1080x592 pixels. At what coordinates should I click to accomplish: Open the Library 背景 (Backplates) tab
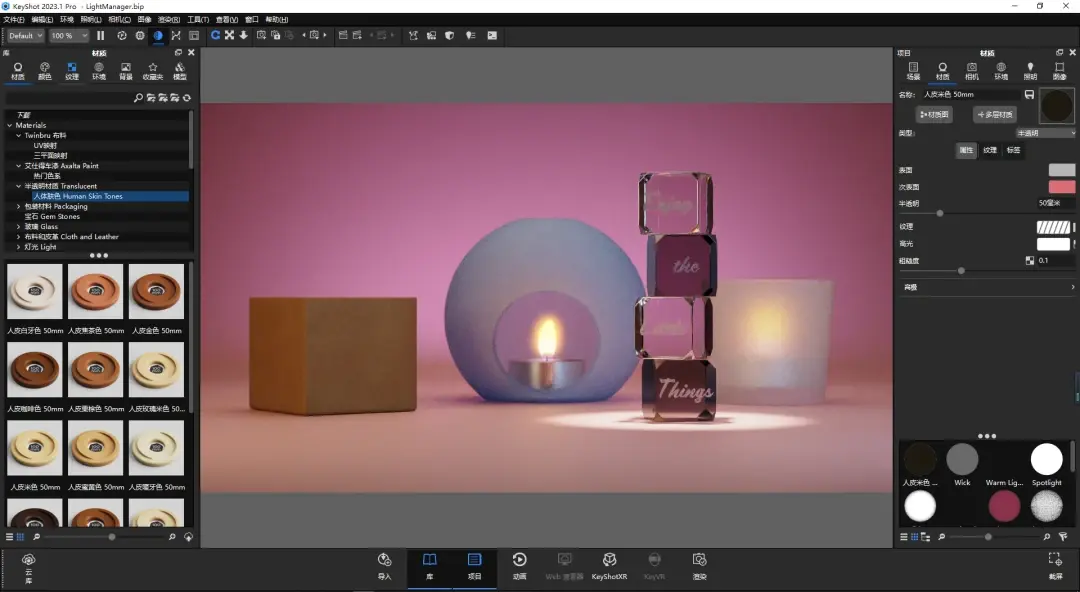click(125, 70)
